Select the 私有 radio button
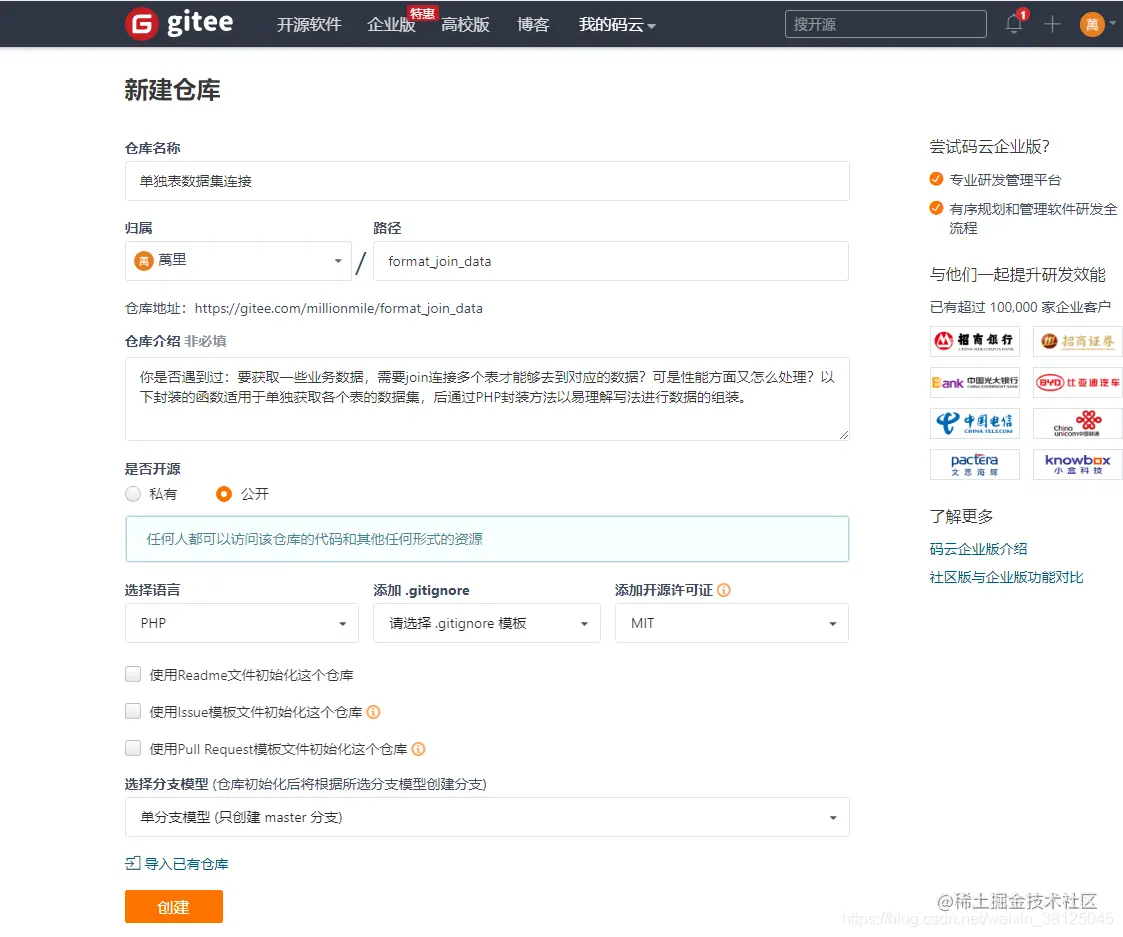 pos(132,493)
